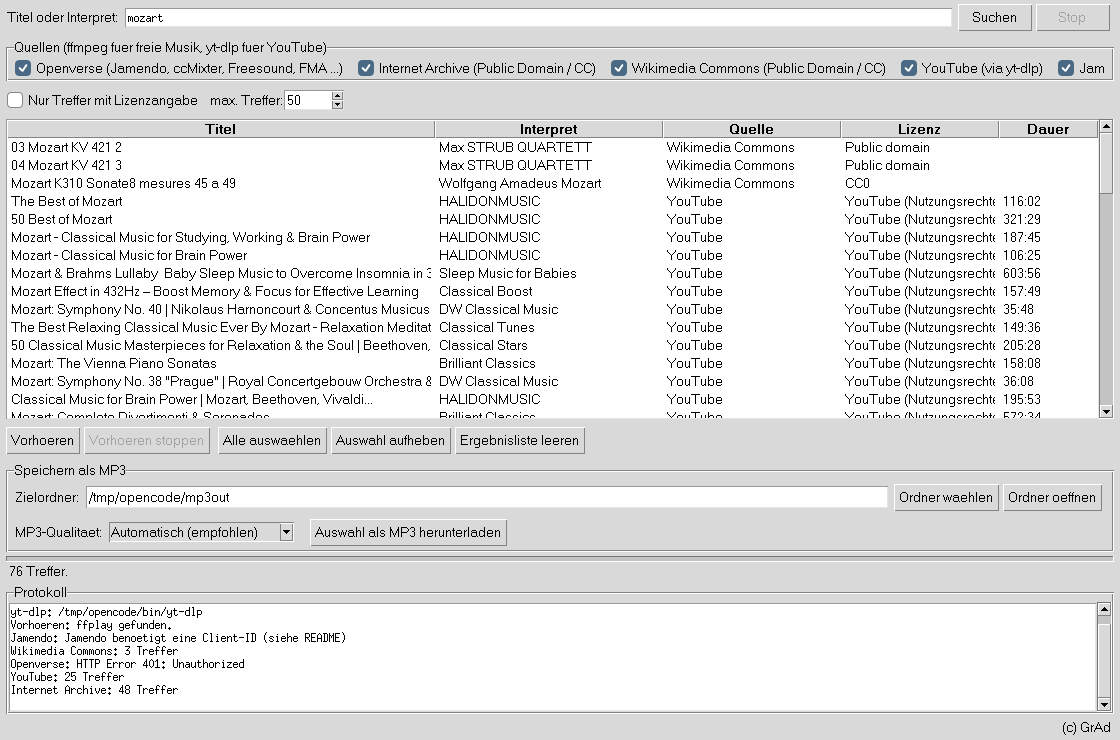The image size is (1120, 740).
Task: Click the disabled Stop button
Action: click(1071, 18)
